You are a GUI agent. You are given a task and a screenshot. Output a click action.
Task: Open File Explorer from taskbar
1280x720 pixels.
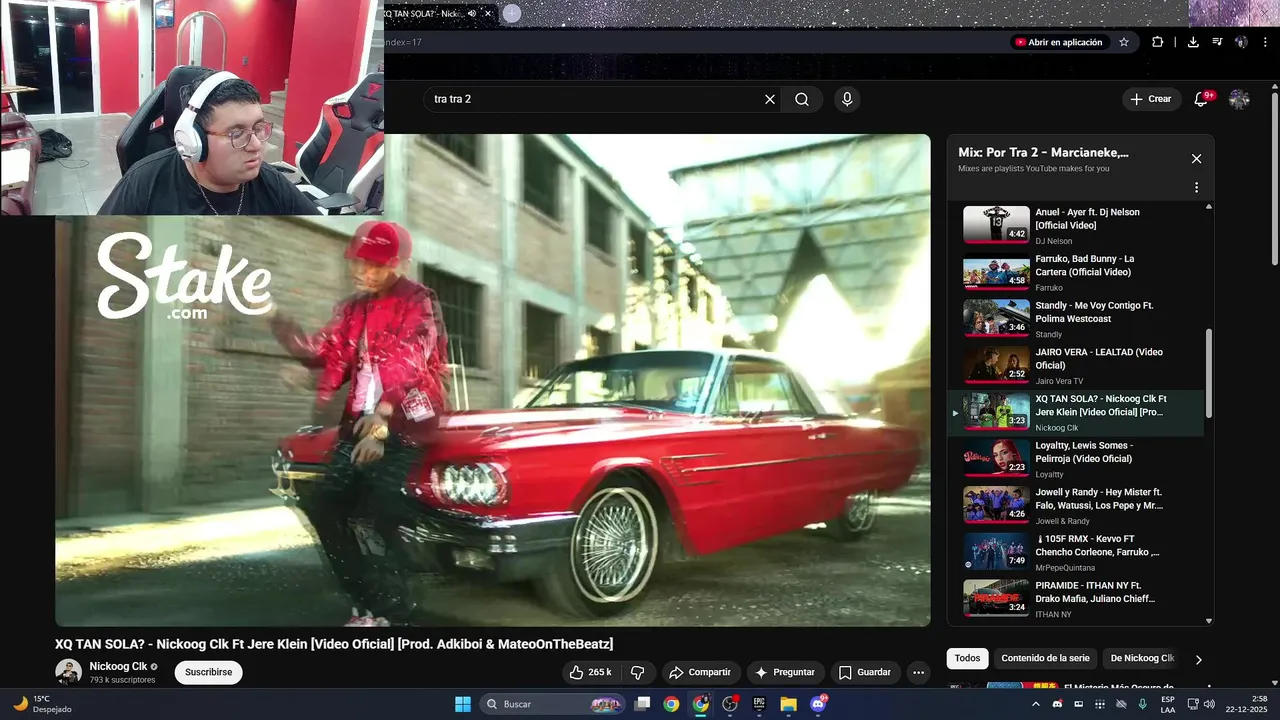point(788,704)
